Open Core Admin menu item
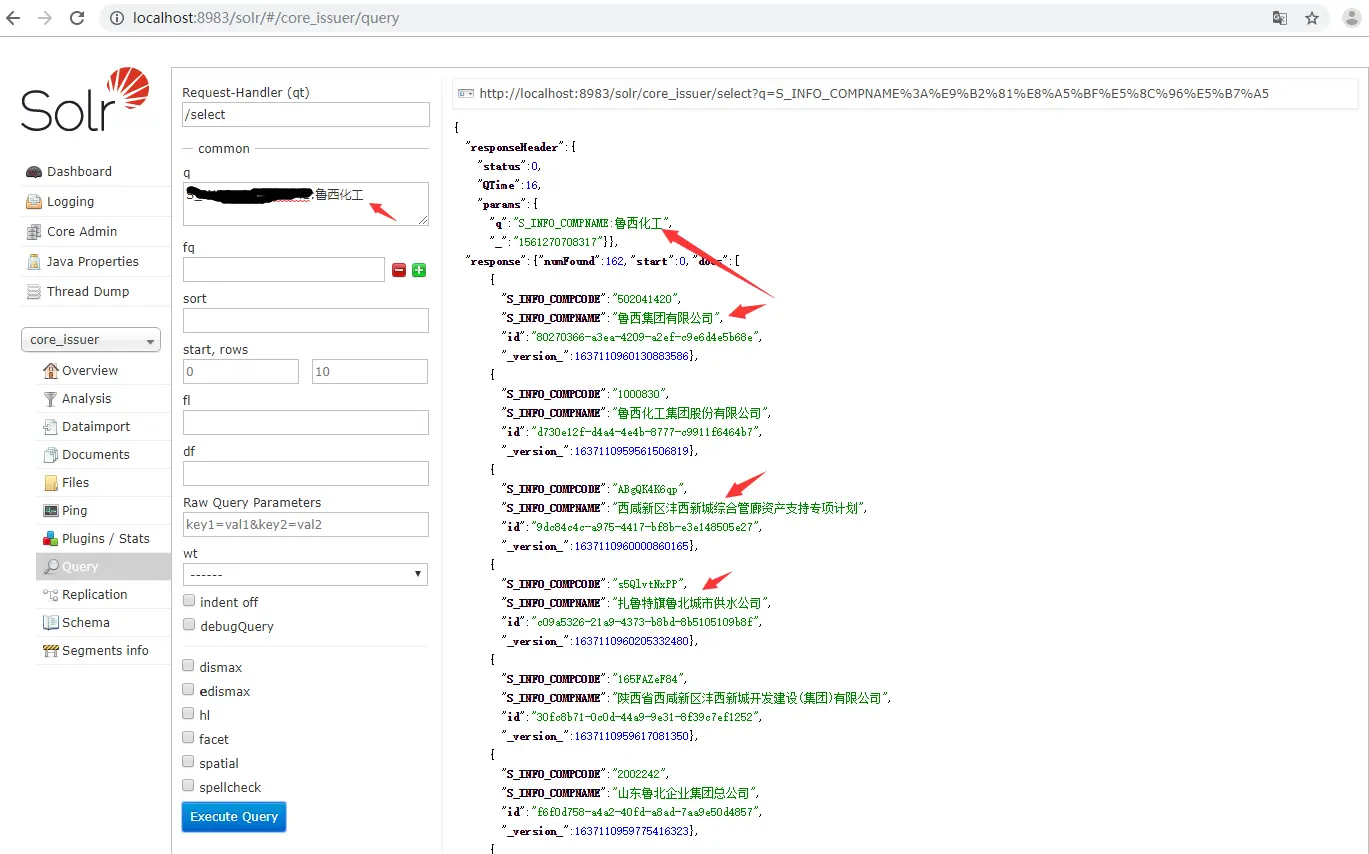The image size is (1369, 854). [x=82, y=232]
